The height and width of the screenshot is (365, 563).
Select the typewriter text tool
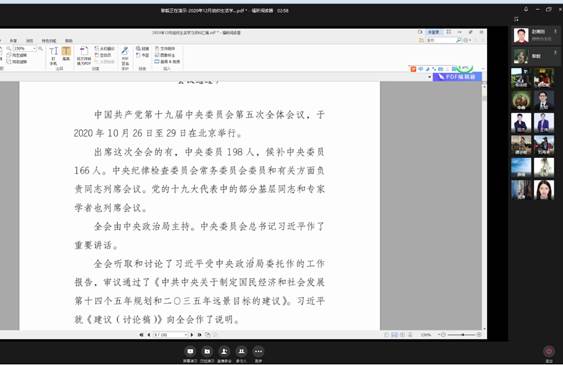tap(53, 55)
